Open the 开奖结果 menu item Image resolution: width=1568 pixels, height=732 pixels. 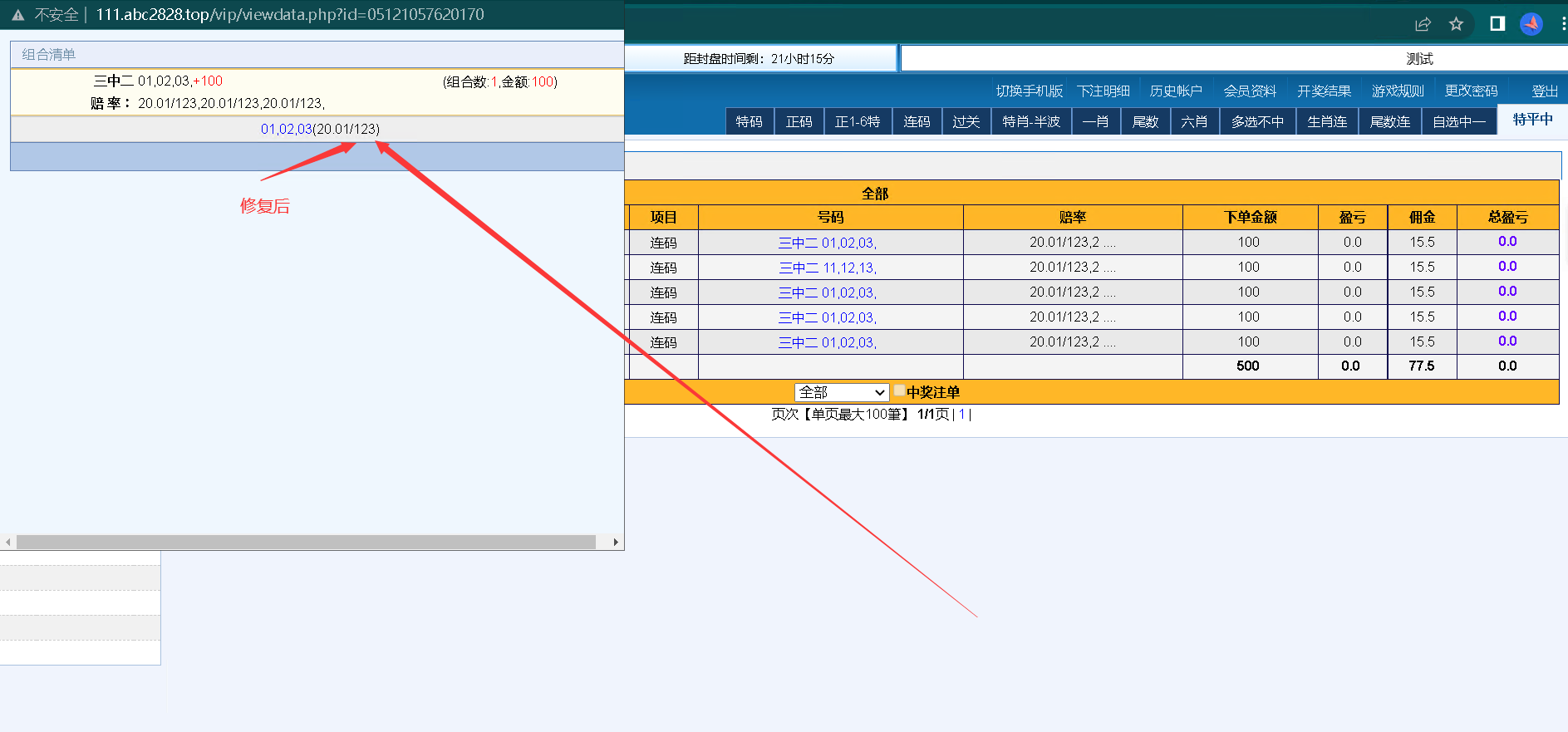point(1324,91)
